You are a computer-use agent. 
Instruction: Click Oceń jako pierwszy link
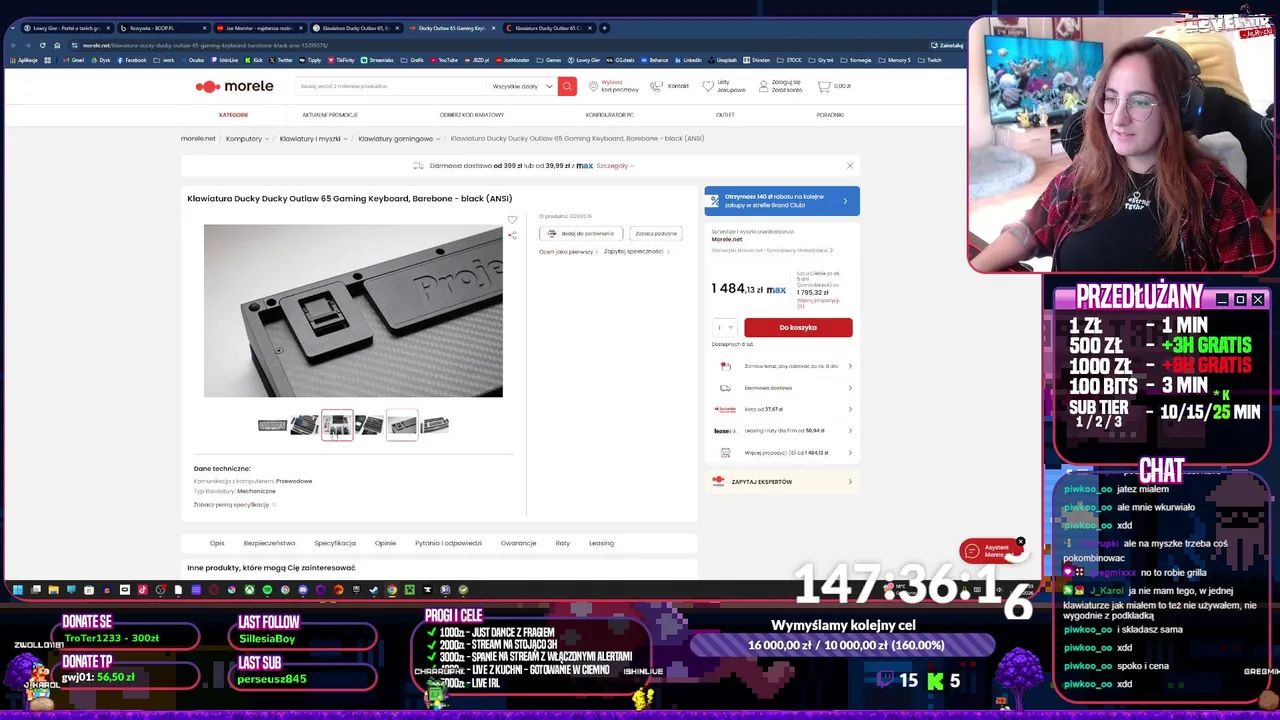pyautogui.click(x=566, y=252)
